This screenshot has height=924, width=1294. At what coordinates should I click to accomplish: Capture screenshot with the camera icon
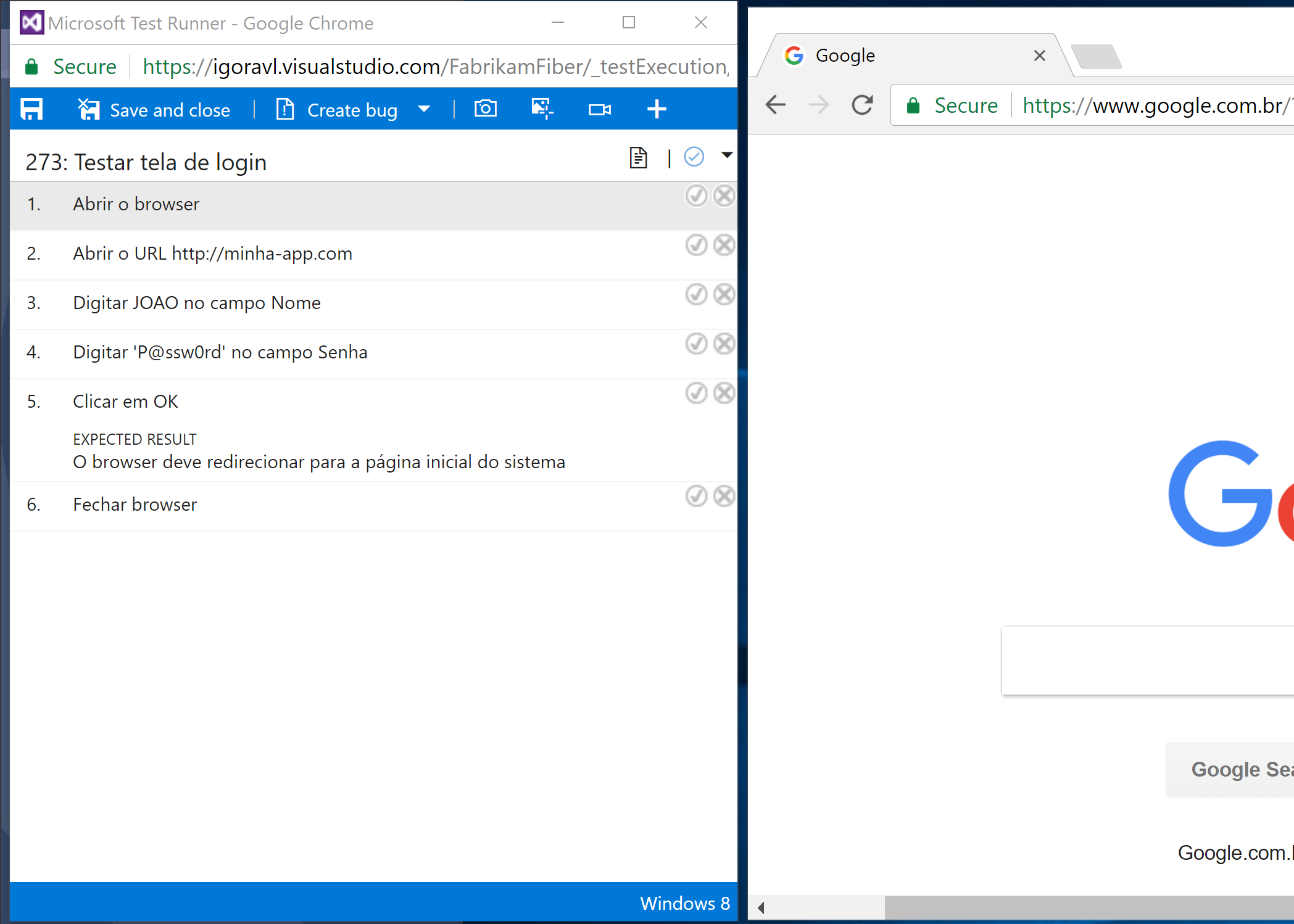tap(486, 109)
